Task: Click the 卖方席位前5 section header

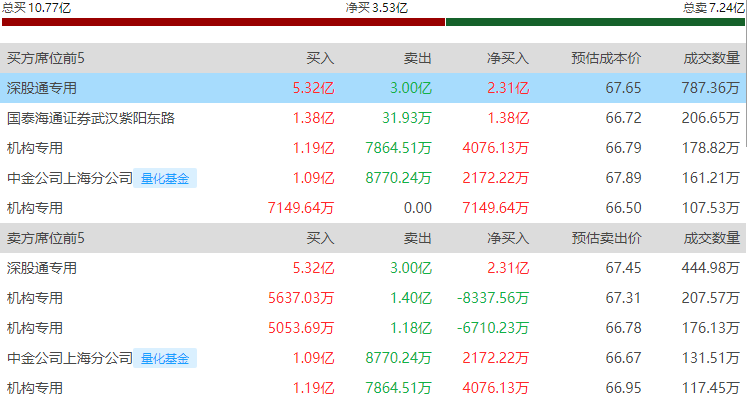Action: tap(46, 238)
